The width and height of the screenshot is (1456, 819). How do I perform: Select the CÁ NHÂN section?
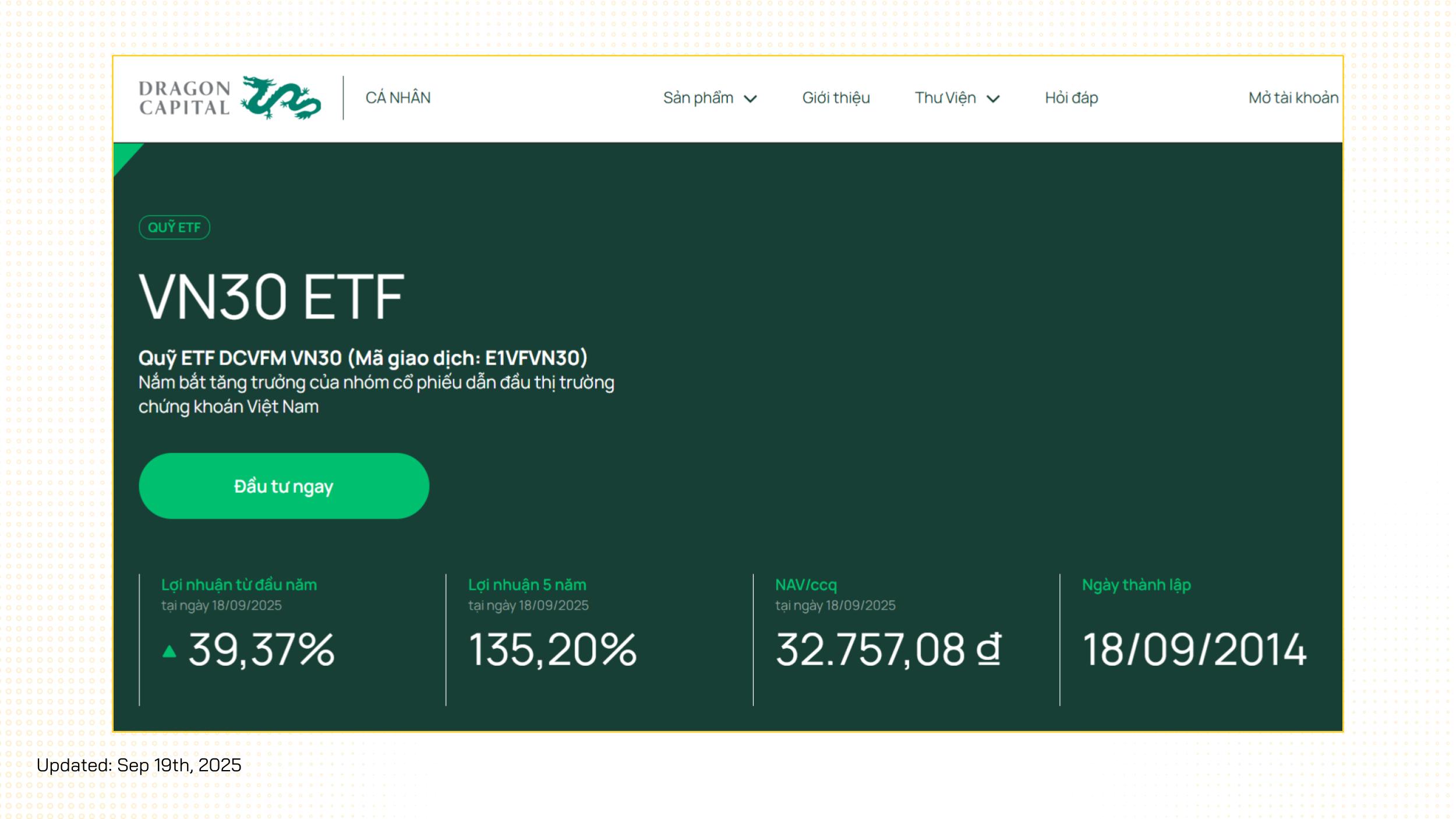pos(398,98)
